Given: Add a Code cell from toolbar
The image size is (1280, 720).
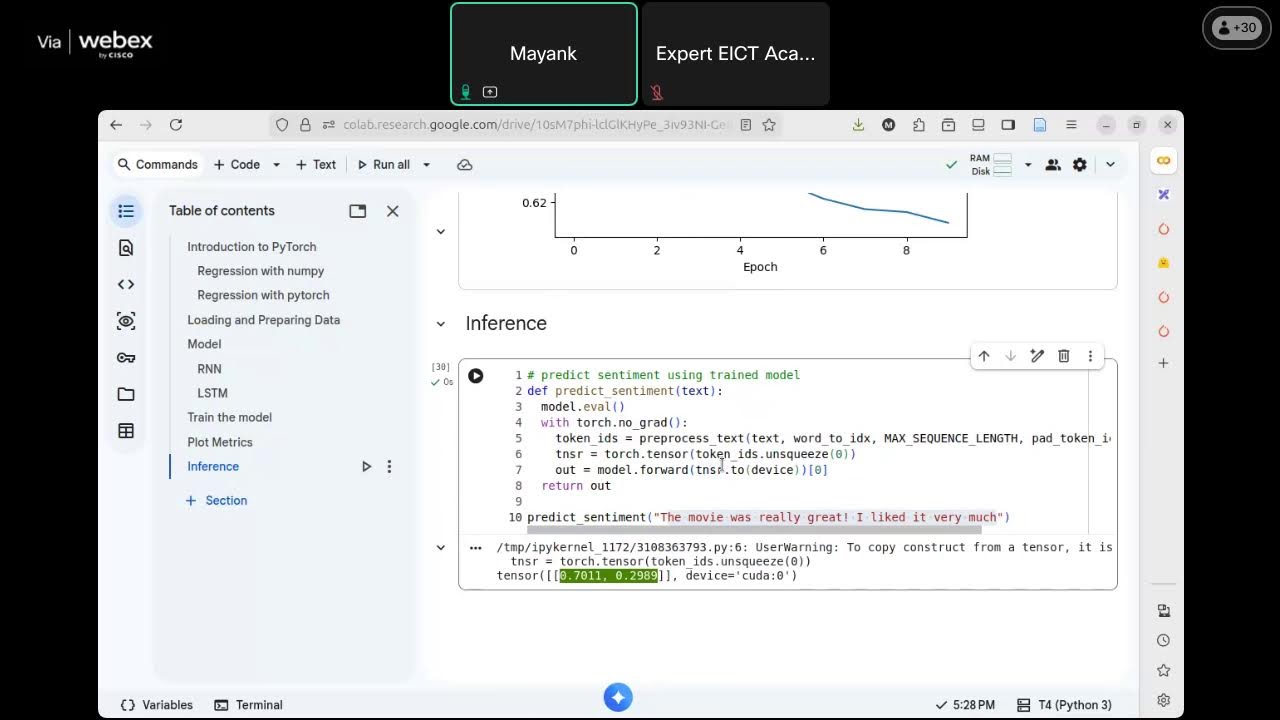Looking at the screenshot, I should click(x=236, y=165).
